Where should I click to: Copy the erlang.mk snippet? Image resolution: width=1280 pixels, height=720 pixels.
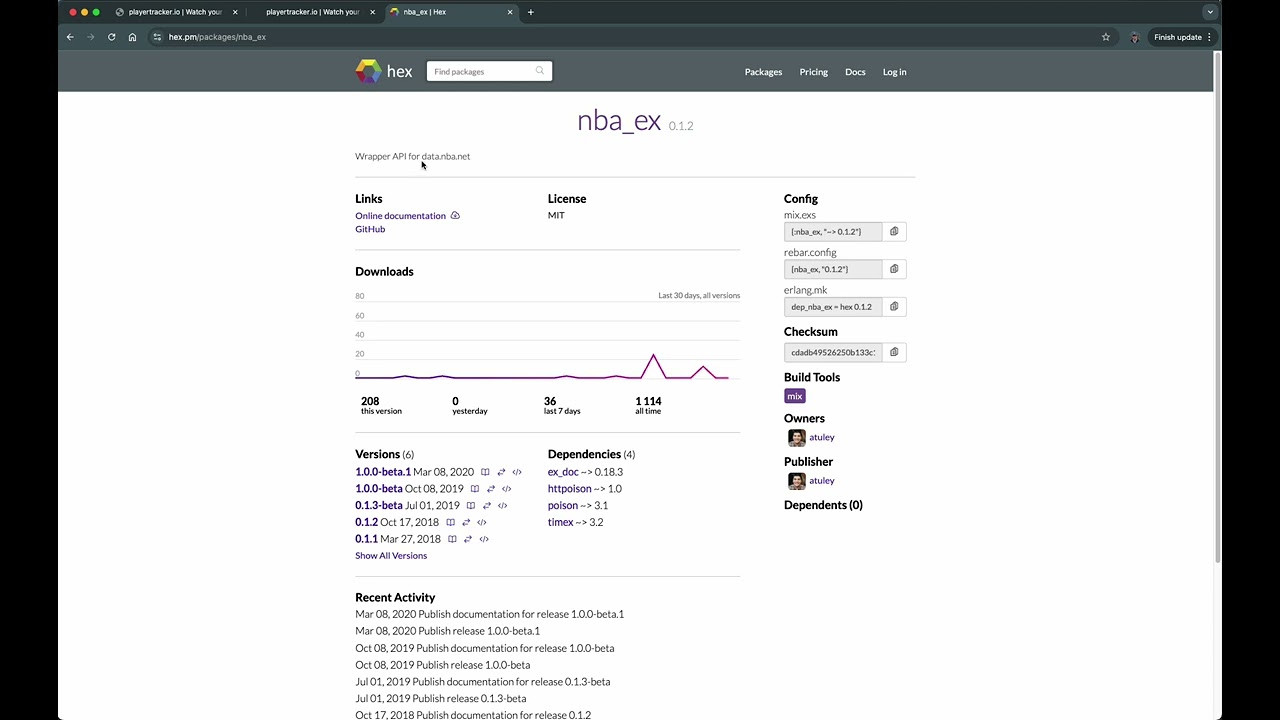(x=894, y=307)
